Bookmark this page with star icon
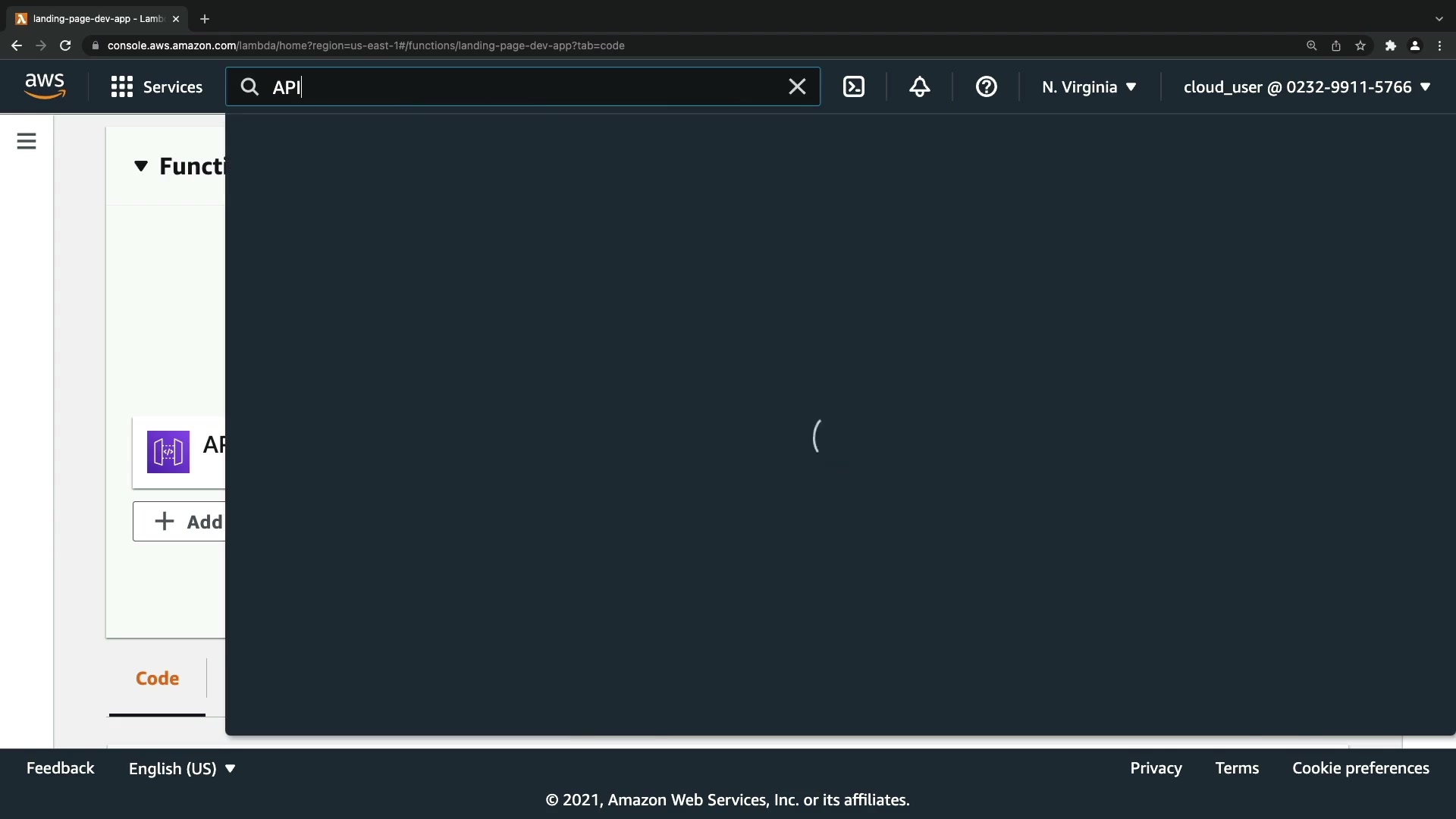 [x=1360, y=45]
